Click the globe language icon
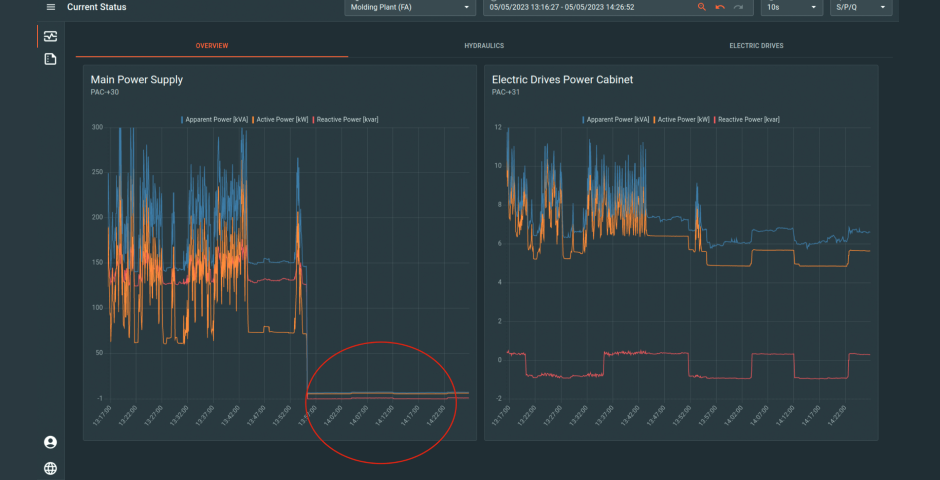 click(50, 467)
